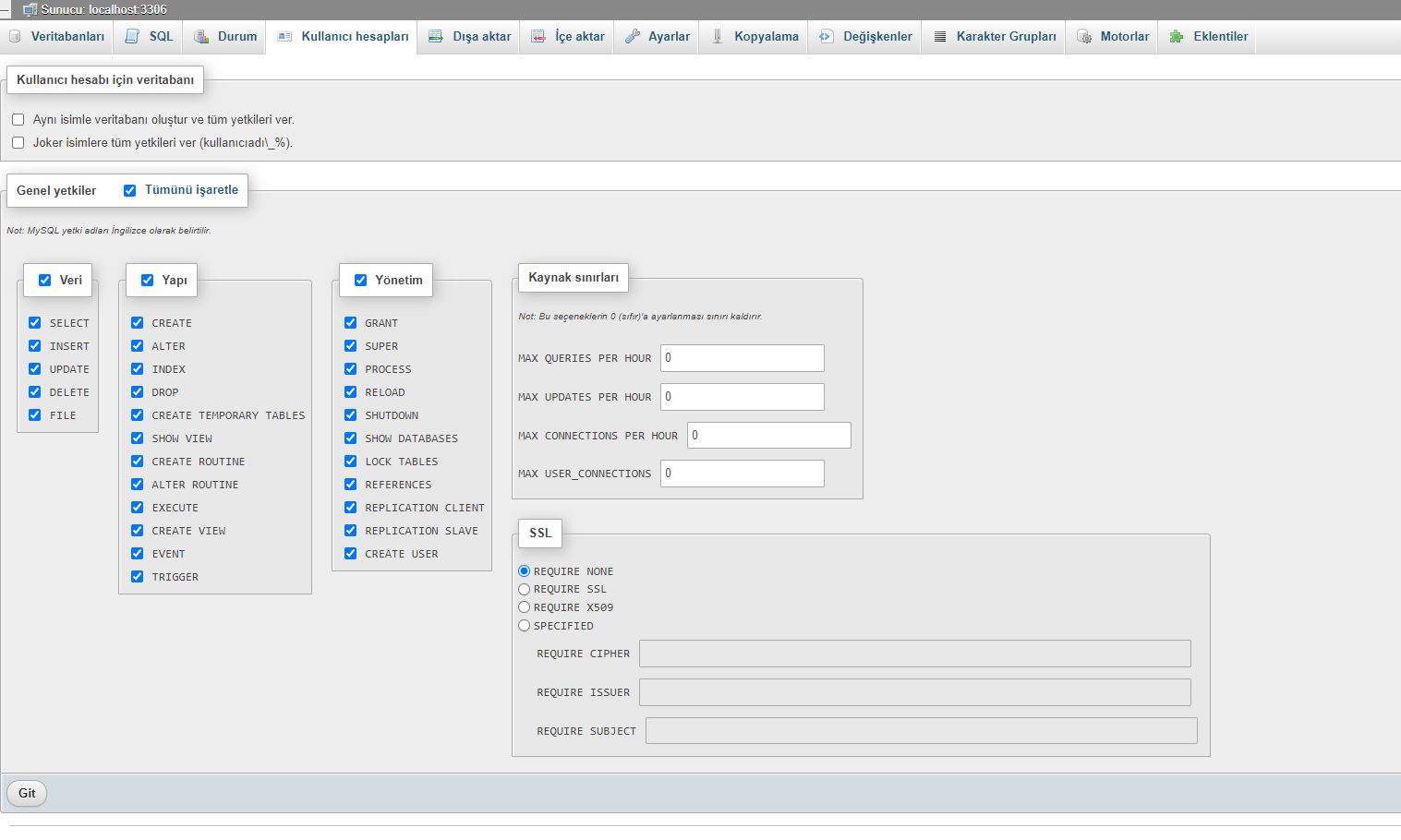Image resolution: width=1401 pixels, height=840 pixels.
Task: Focus the MAX USER_CONNECTIONS input field
Action: [x=742, y=474]
